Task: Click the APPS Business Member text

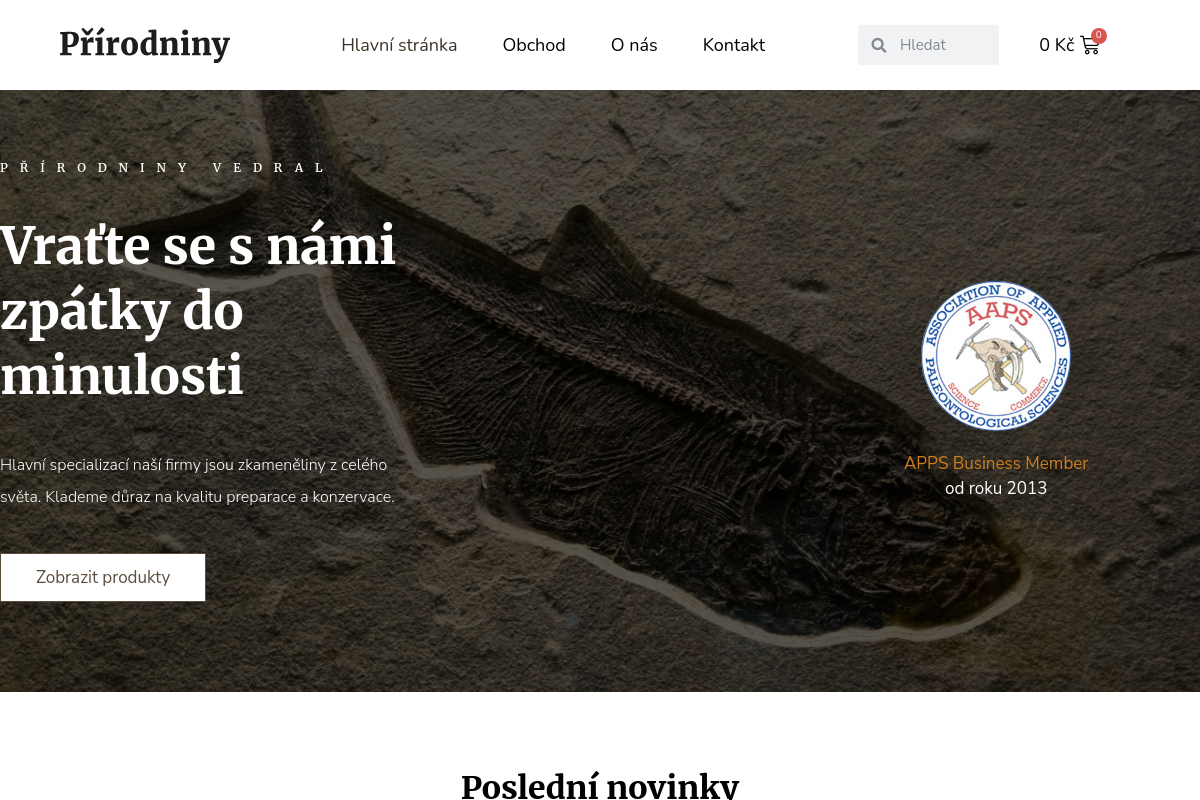Action: pyautogui.click(x=996, y=463)
